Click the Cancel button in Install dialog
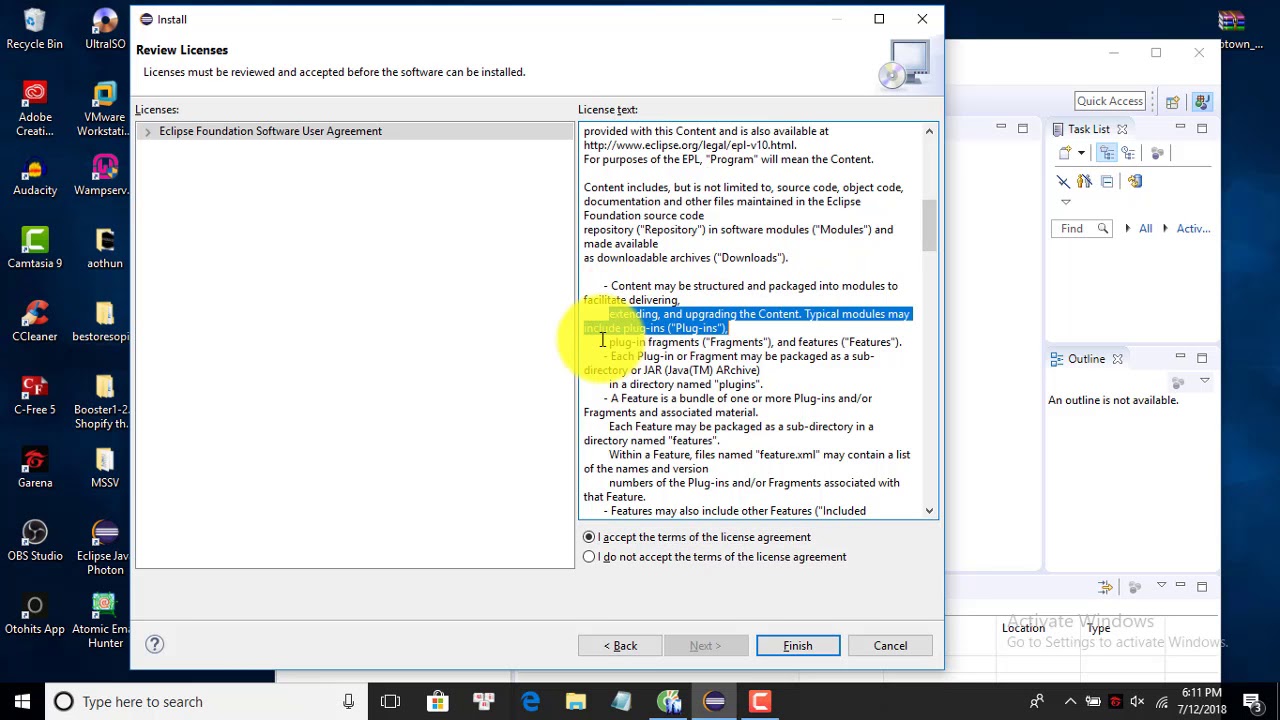Viewport: 1280px width, 720px height. 890,646
